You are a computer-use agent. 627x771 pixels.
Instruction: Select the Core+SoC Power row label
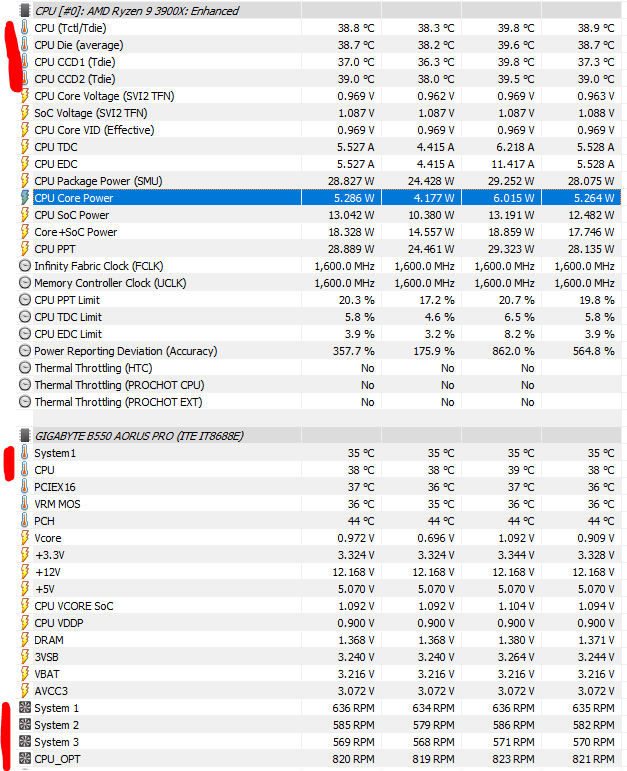click(x=76, y=232)
